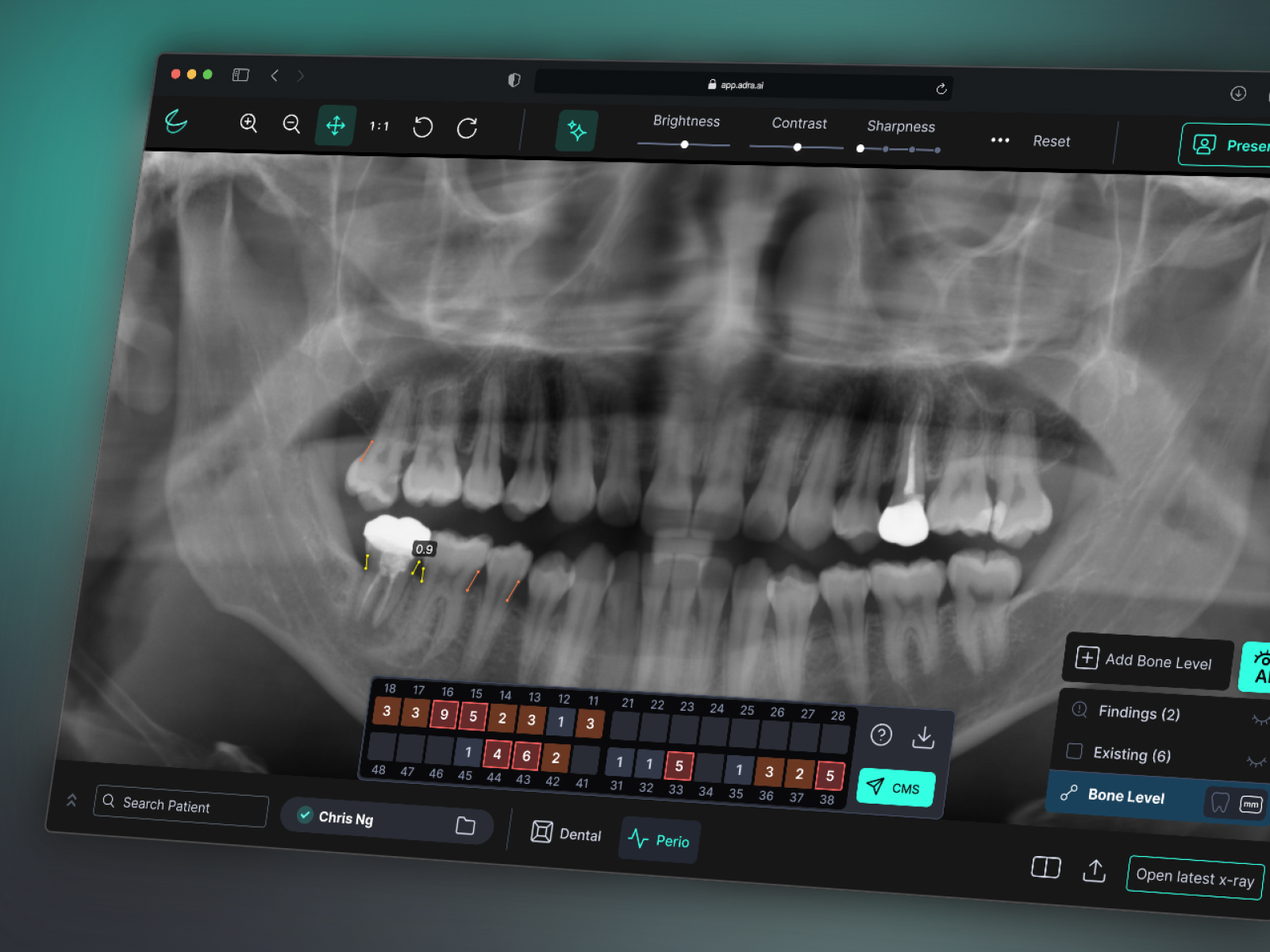This screenshot has height=952, width=1270.
Task: Go back in browser
Action: coord(275,75)
